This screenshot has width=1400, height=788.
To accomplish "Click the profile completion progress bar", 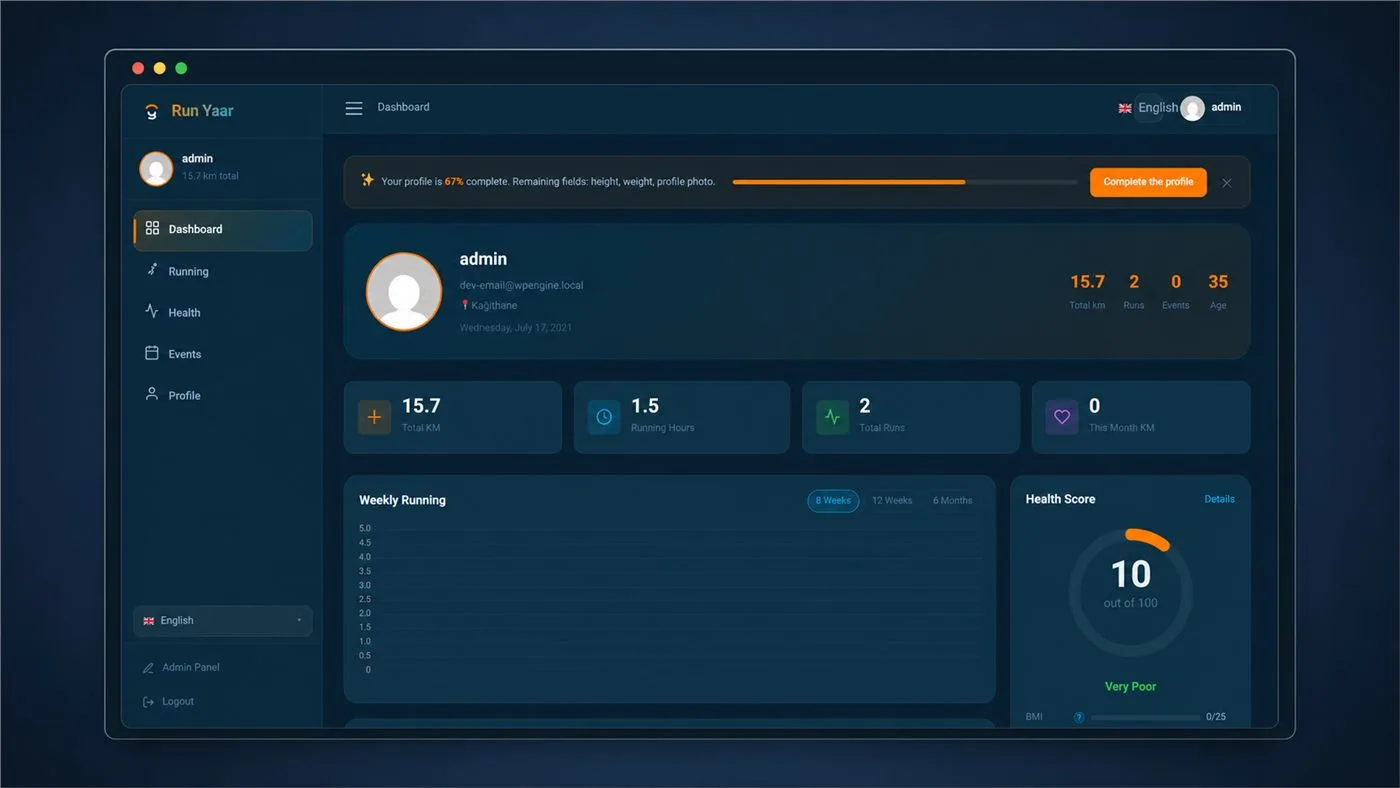I will click(905, 182).
